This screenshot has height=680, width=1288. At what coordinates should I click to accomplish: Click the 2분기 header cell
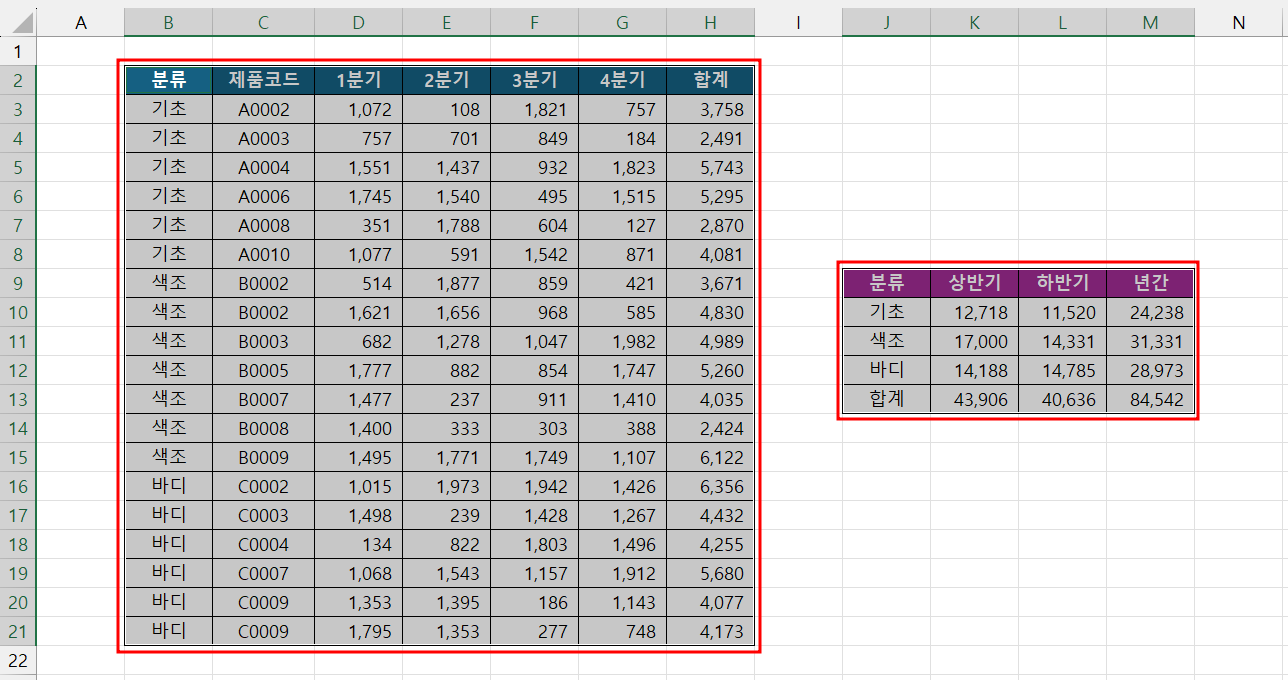[x=446, y=81]
